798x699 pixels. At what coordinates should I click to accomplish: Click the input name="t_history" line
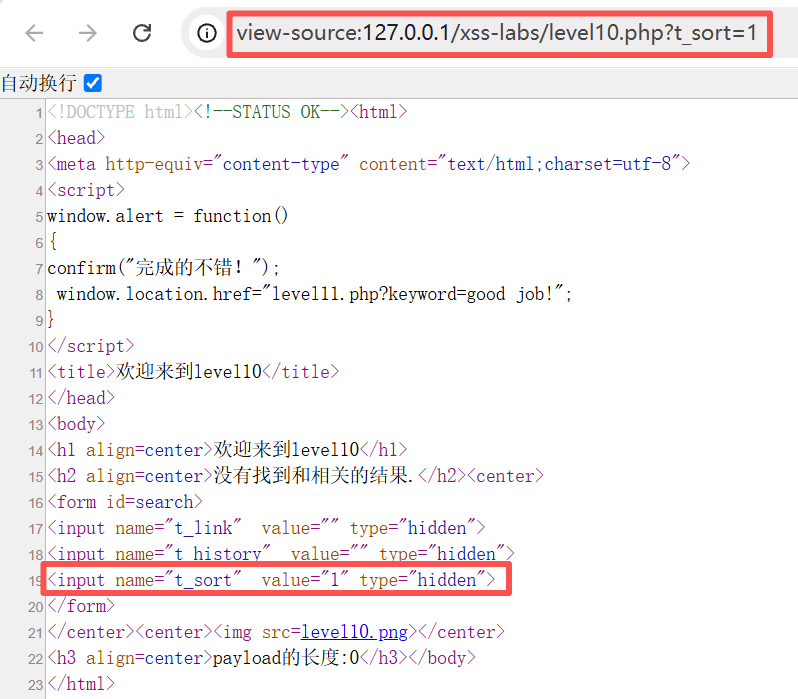(x=280, y=554)
